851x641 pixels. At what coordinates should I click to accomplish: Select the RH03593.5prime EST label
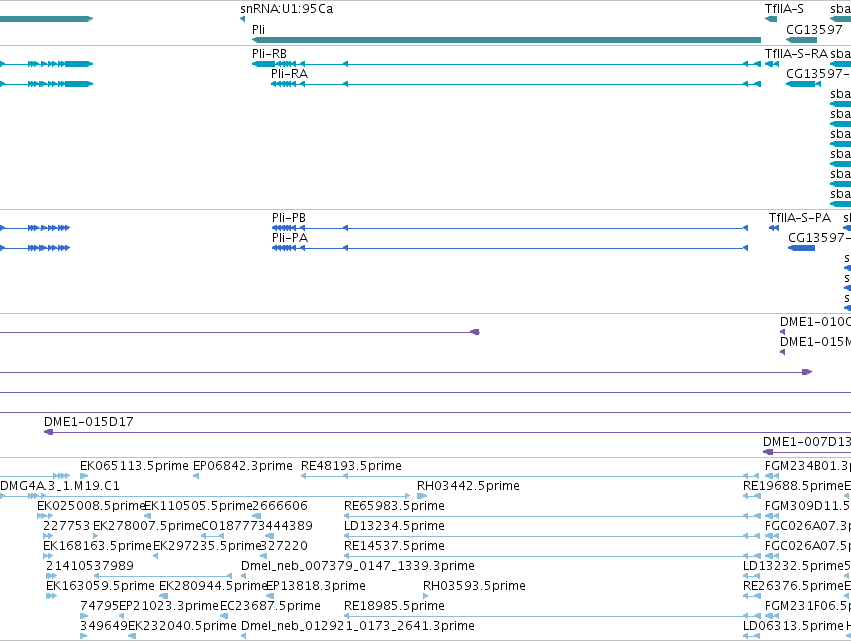tap(474, 586)
